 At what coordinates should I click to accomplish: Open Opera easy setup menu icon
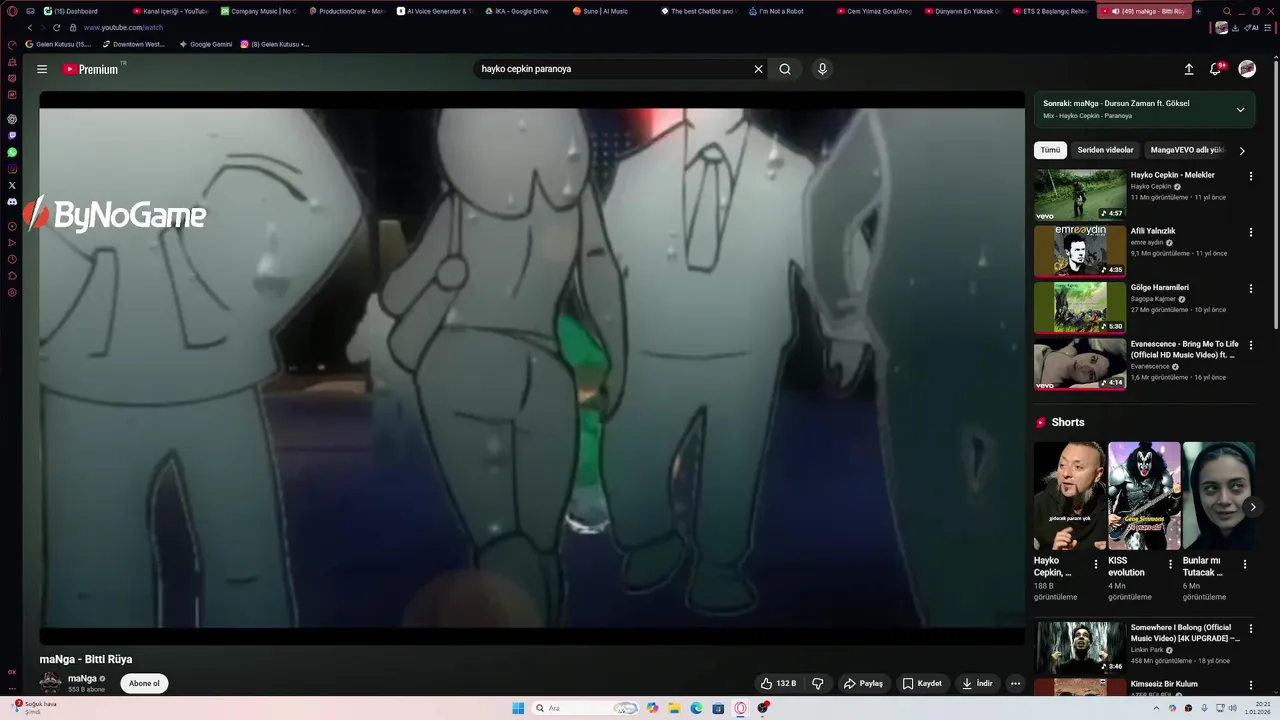tap(1269, 28)
